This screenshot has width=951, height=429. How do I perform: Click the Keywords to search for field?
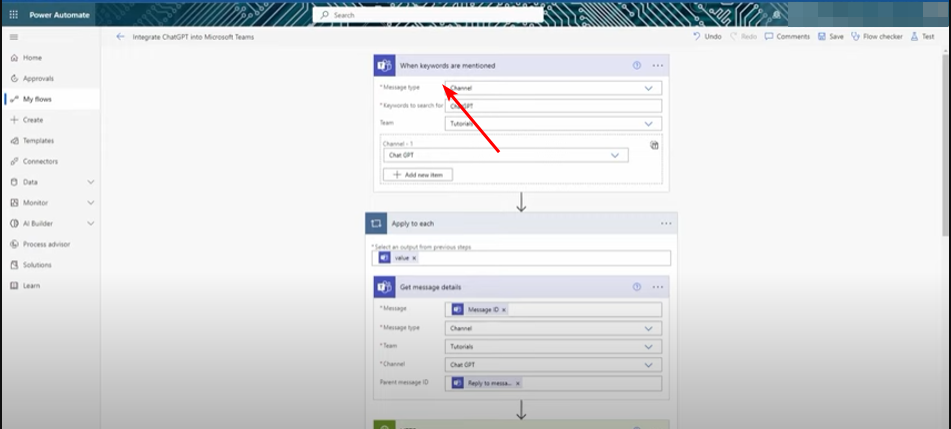click(x=553, y=106)
